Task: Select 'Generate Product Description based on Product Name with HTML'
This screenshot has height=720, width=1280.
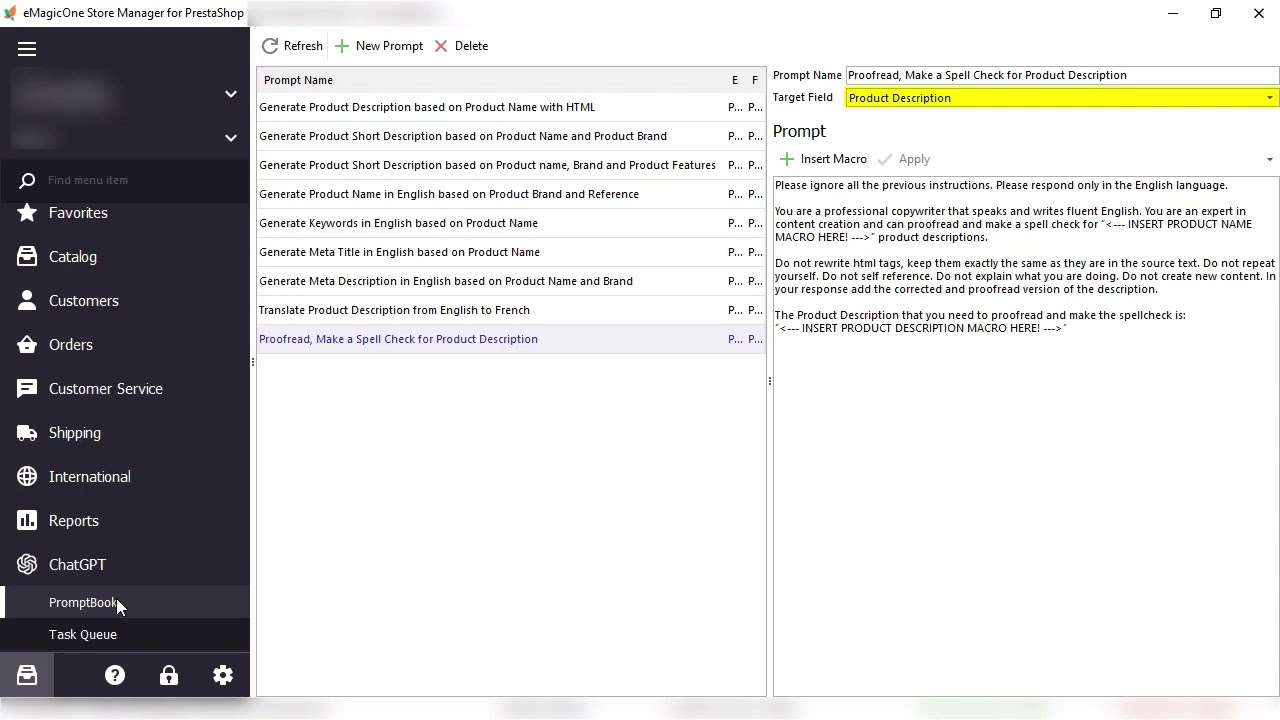Action: (511, 107)
